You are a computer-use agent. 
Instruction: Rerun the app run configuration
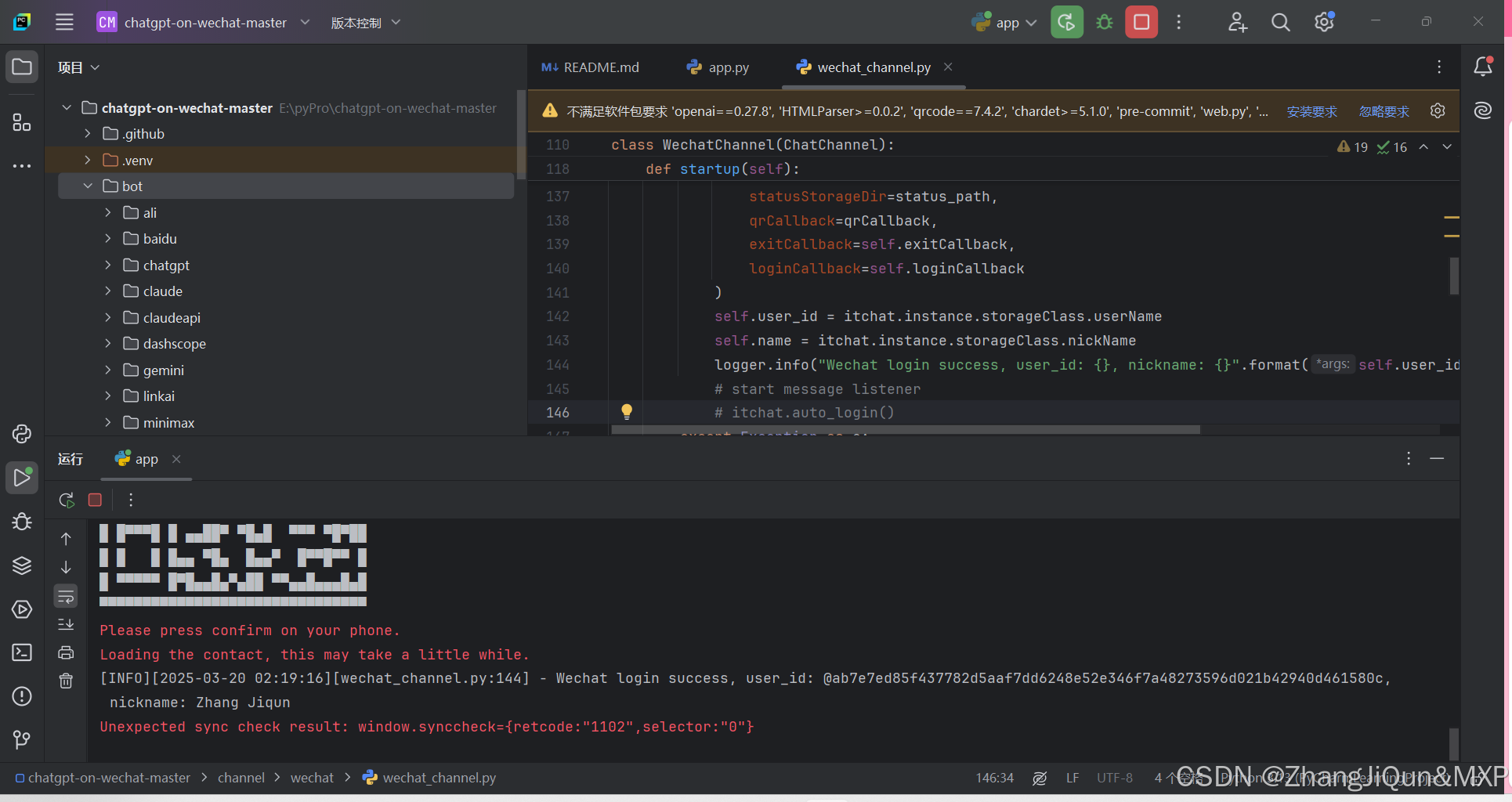[x=66, y=499]
